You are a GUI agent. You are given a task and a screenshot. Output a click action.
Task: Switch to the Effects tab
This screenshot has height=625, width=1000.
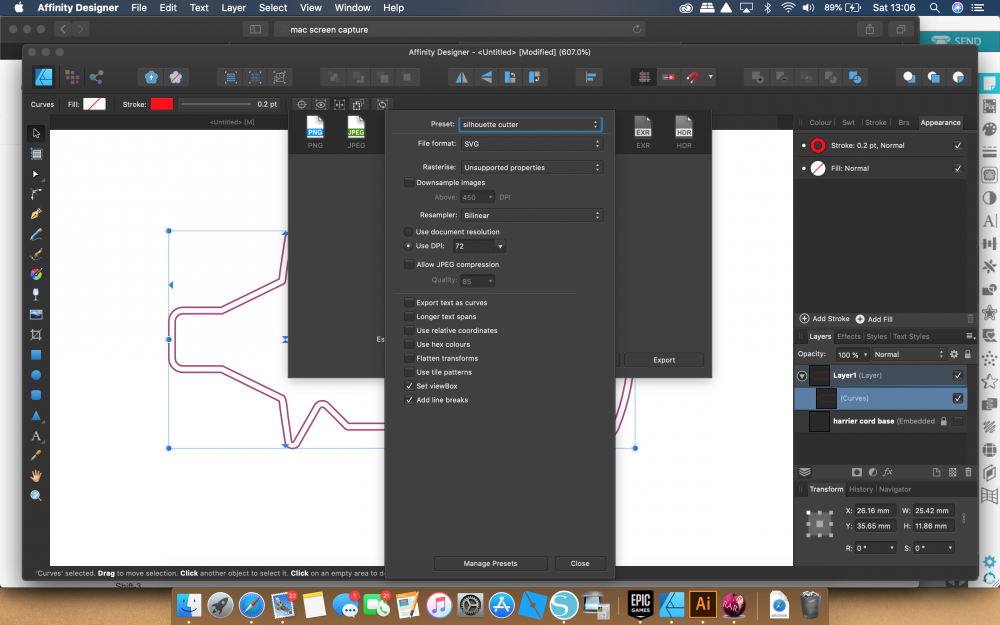[849, 336]
